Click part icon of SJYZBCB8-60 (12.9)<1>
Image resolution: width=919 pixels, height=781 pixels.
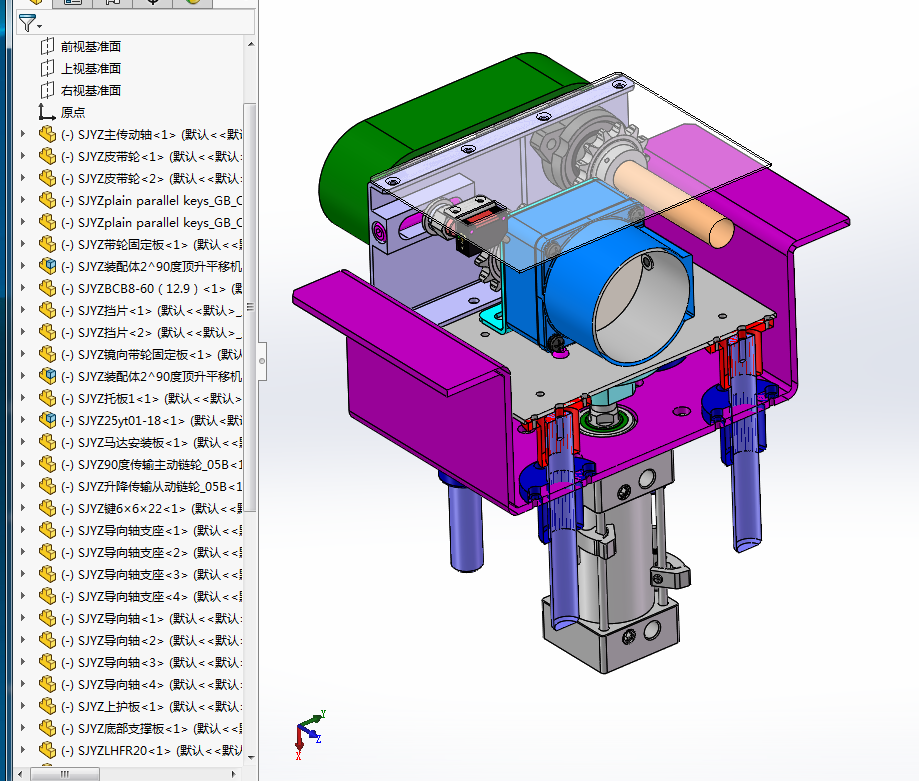47,288
